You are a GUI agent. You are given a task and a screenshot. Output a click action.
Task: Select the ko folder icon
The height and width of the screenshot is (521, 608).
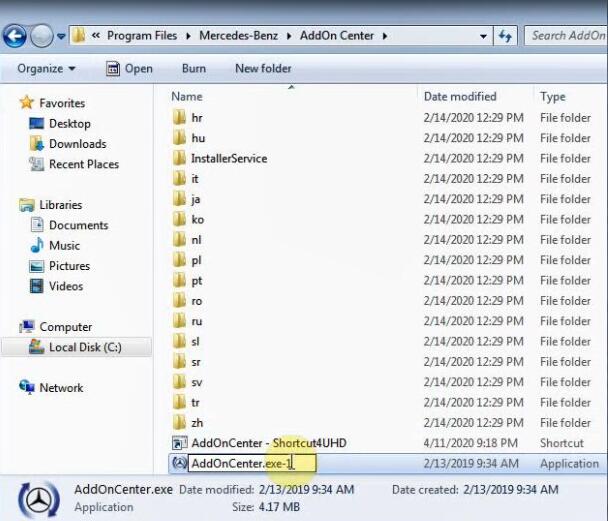pyautogui.click(x=179, y=219)
